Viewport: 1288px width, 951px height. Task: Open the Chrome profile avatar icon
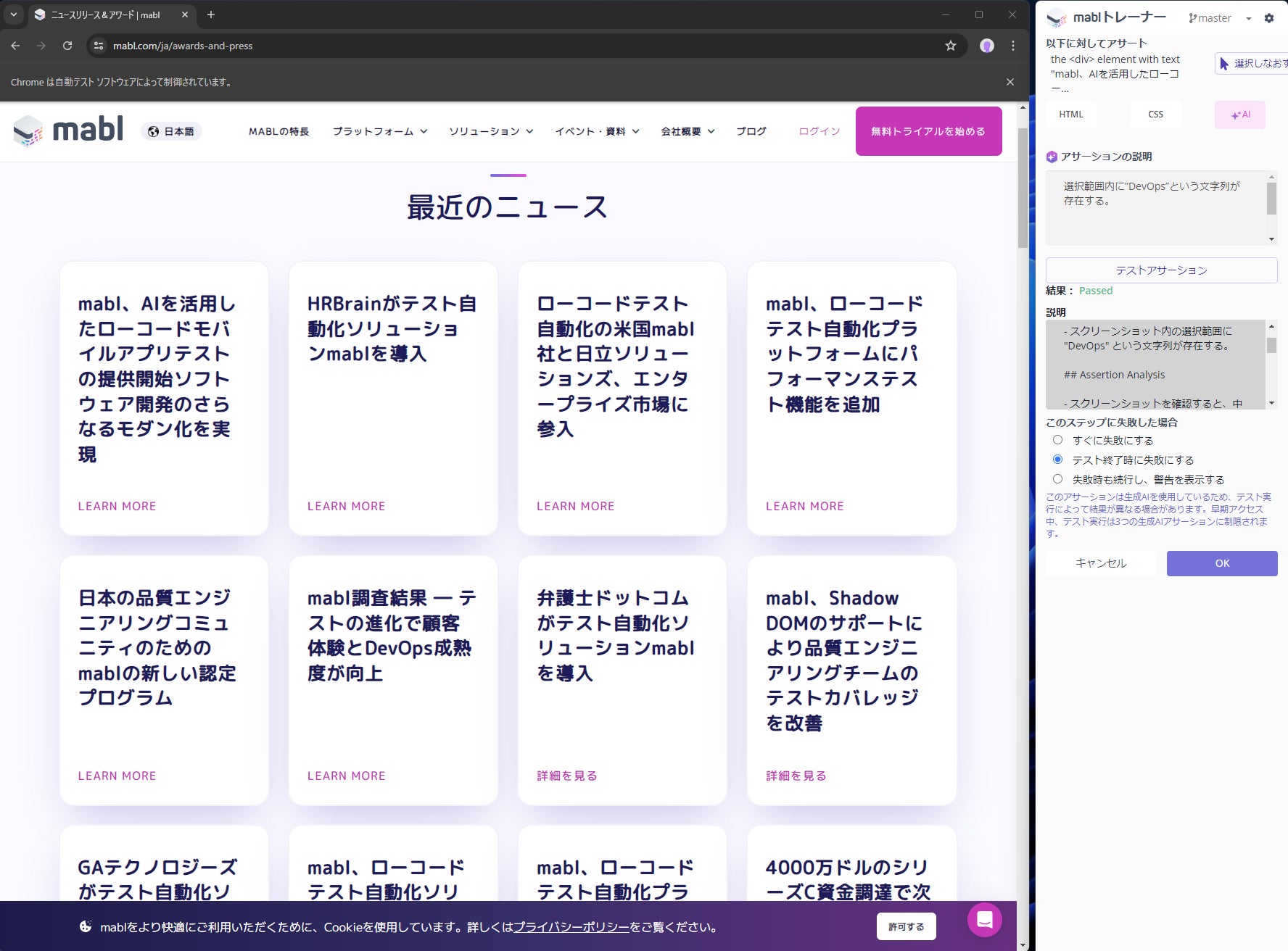986,46
